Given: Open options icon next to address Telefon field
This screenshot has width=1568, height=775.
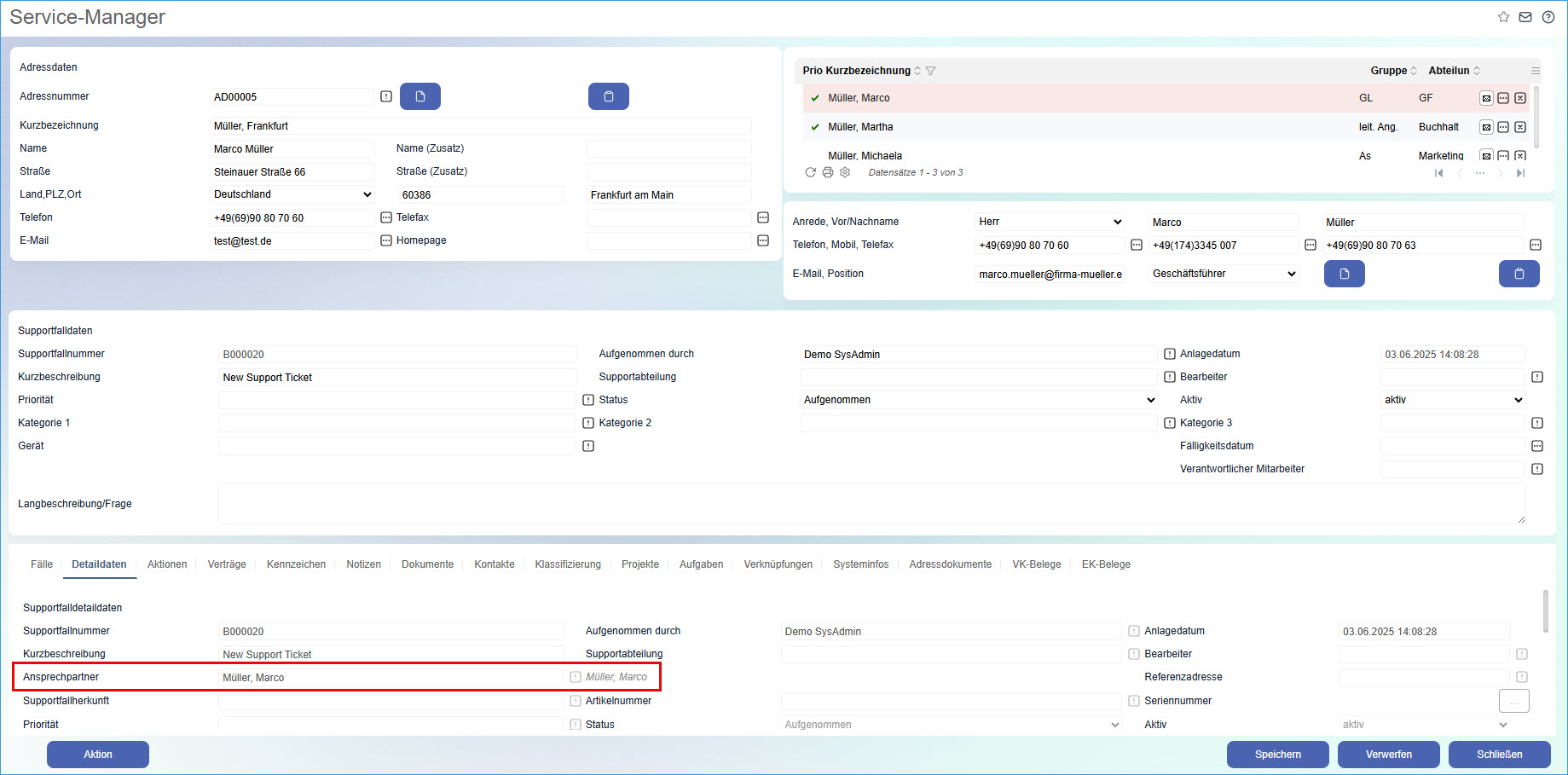Looking at the screenshot, I should (386, 217).
